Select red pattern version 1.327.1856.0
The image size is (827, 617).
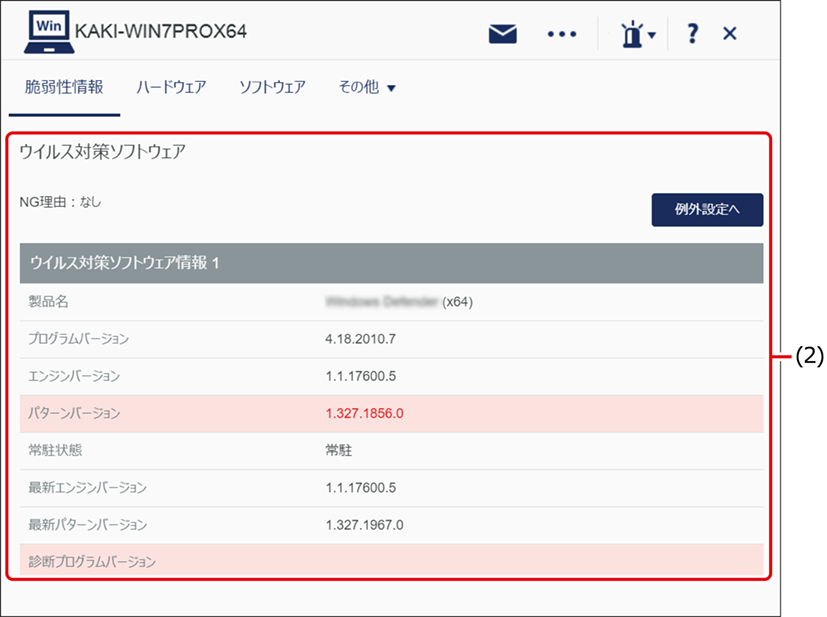click(x=364, y=413)
